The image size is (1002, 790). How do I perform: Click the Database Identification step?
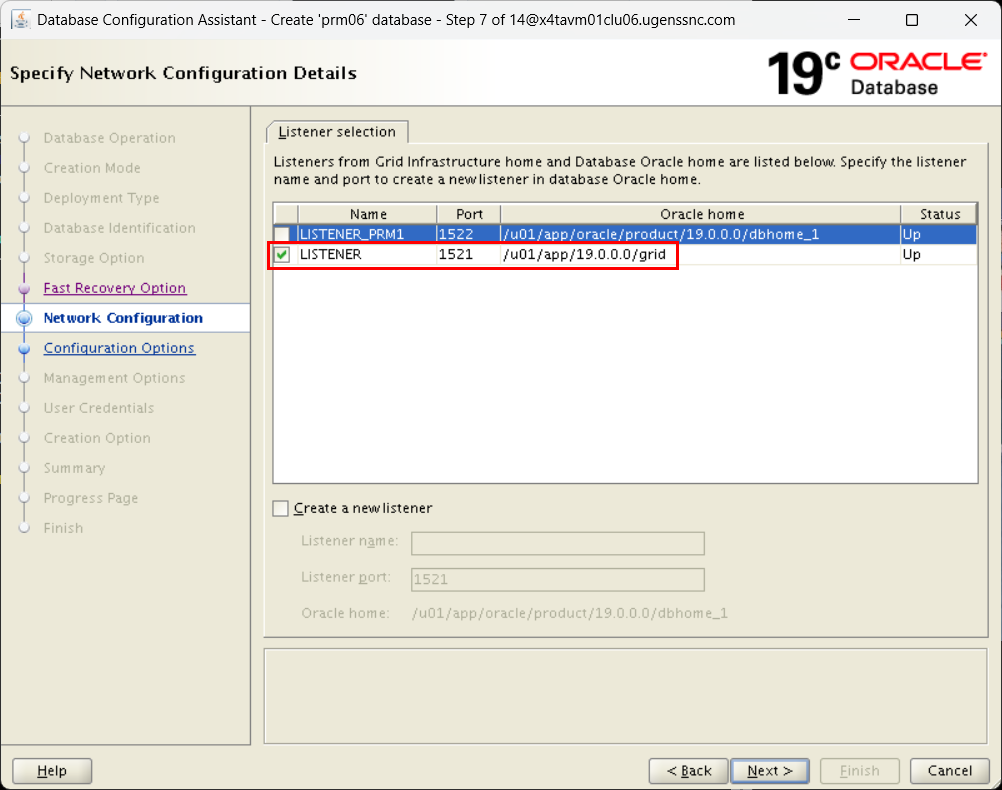119,228
